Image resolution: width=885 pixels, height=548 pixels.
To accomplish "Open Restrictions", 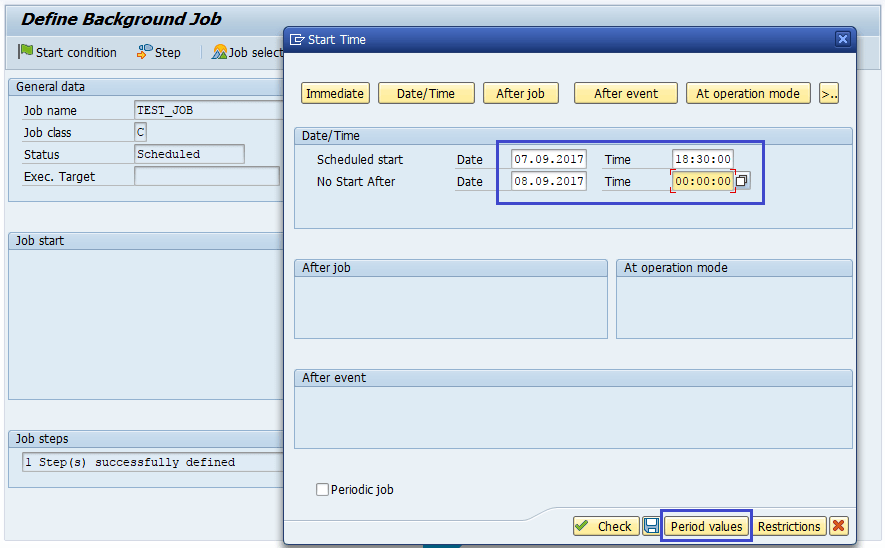I will (789, 526).
